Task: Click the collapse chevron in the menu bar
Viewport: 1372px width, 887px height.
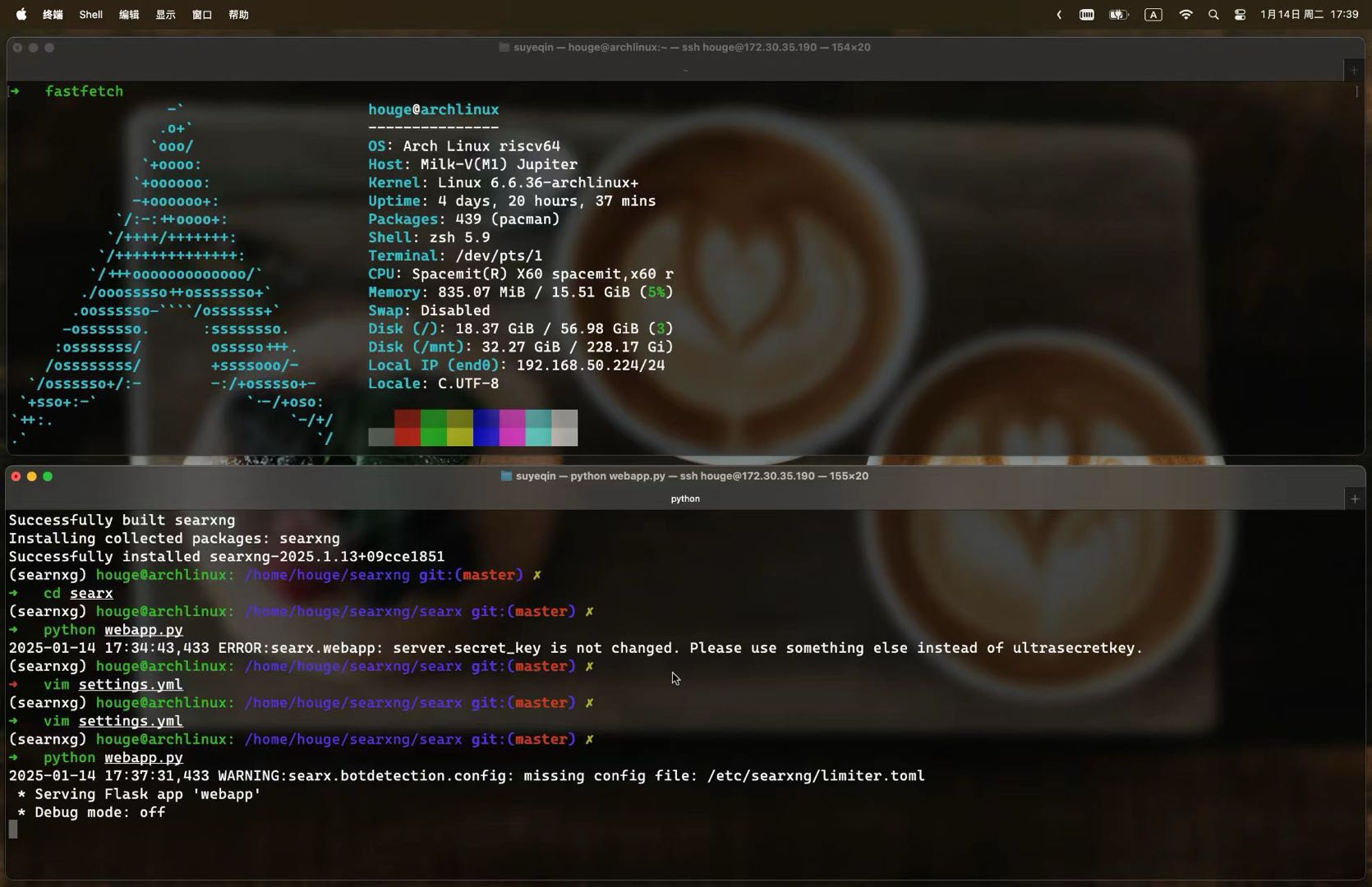Action: pos(1059,15)
